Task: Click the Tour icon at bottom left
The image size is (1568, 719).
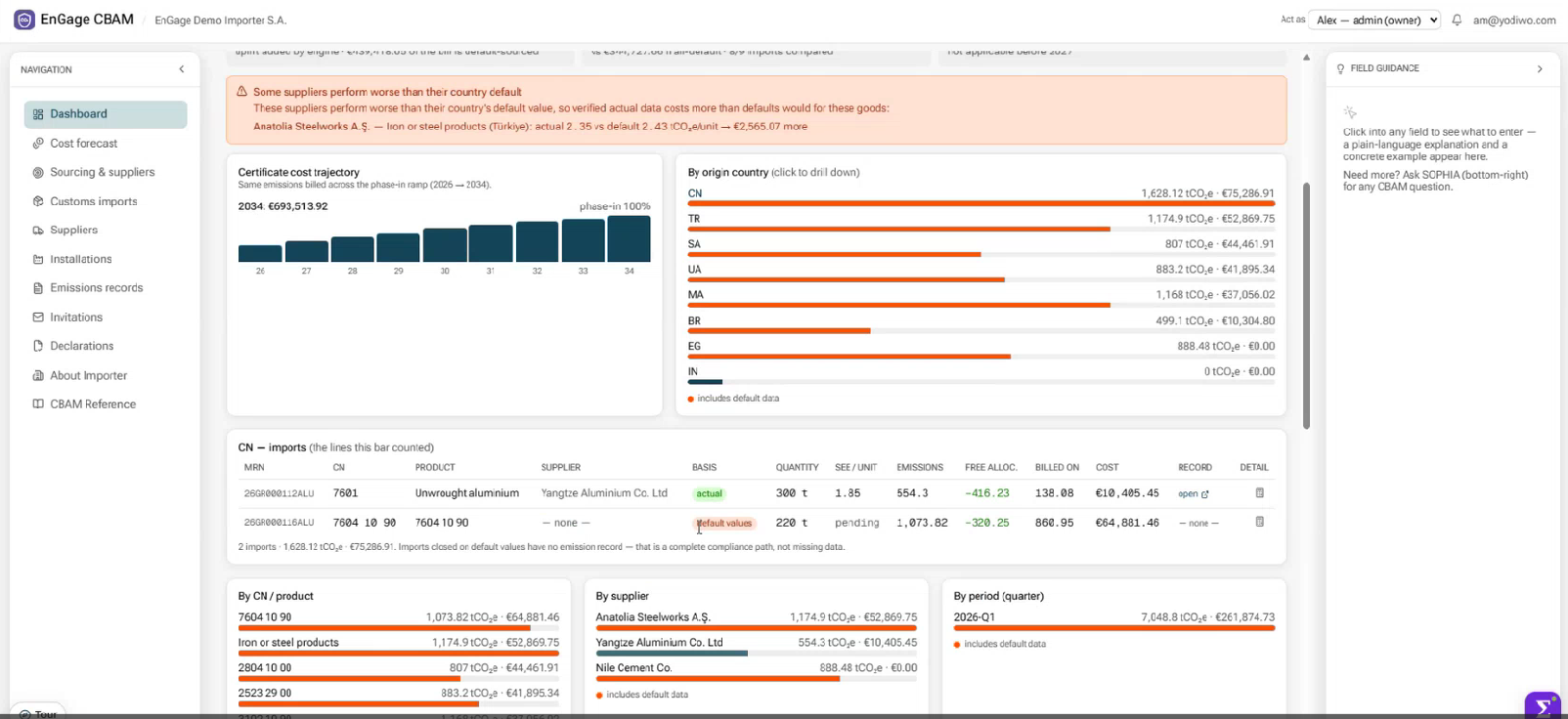Action: pos(25,714)
